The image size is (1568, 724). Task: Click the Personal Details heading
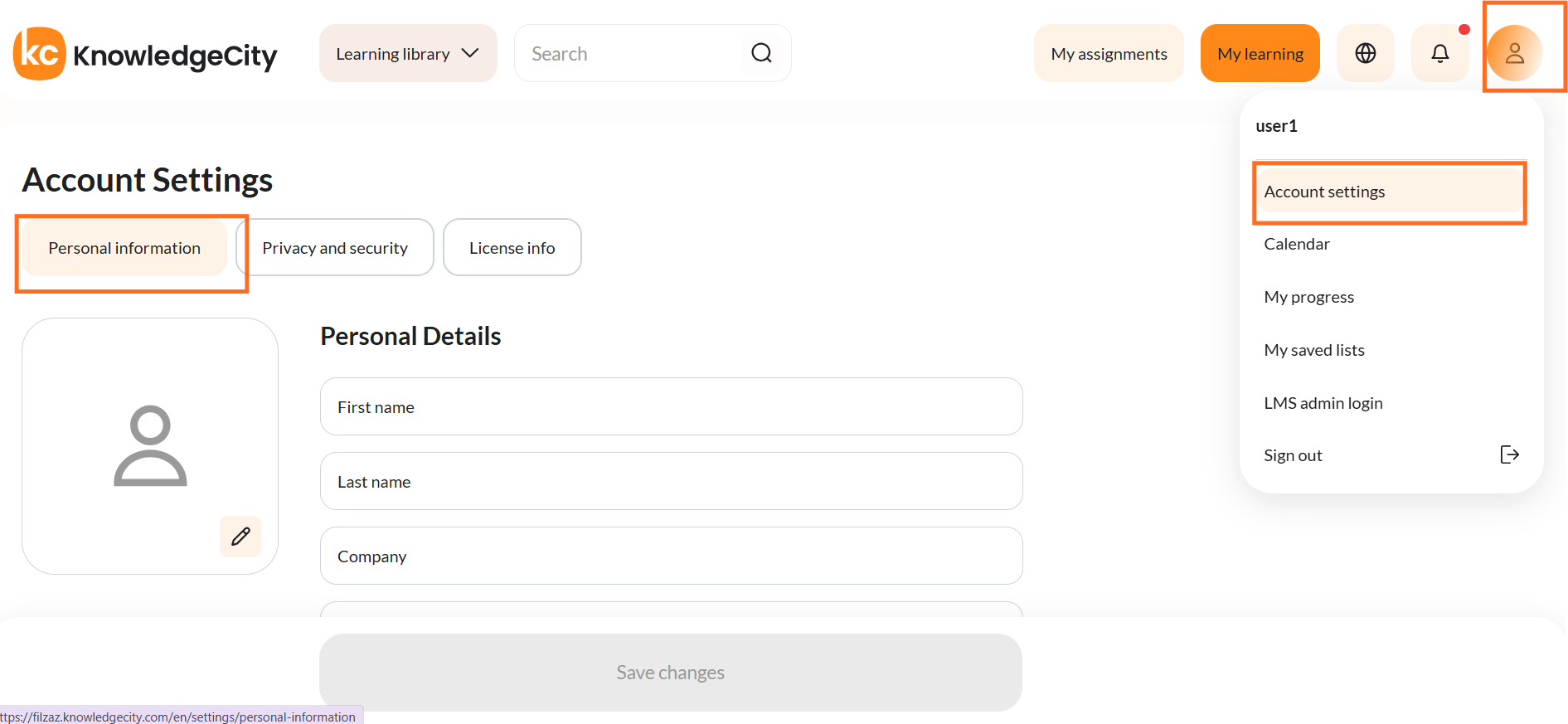tap(410, 336)
